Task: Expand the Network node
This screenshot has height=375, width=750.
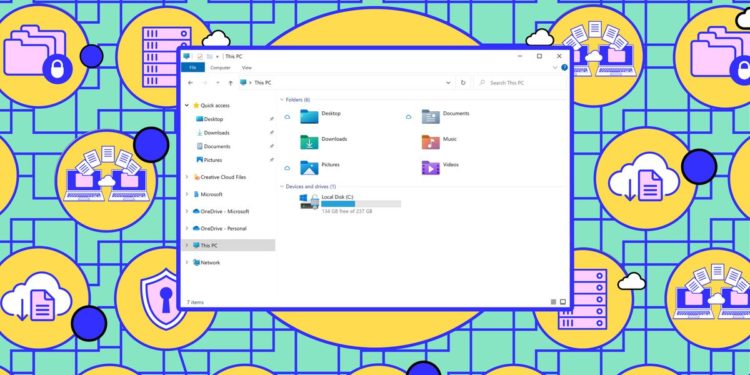Action: [187, 263]
